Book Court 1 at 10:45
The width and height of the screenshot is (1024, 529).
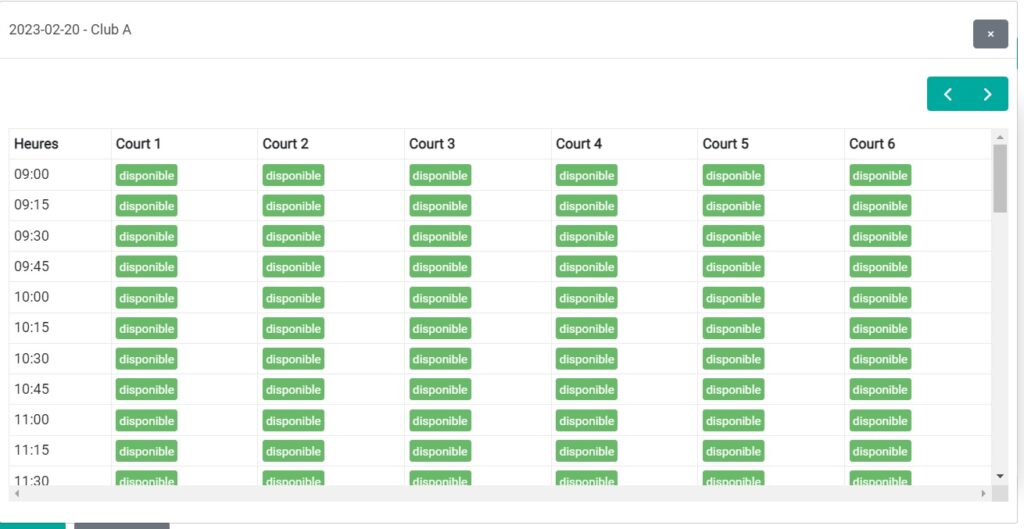pyautogui.click(x=146, y=389)
